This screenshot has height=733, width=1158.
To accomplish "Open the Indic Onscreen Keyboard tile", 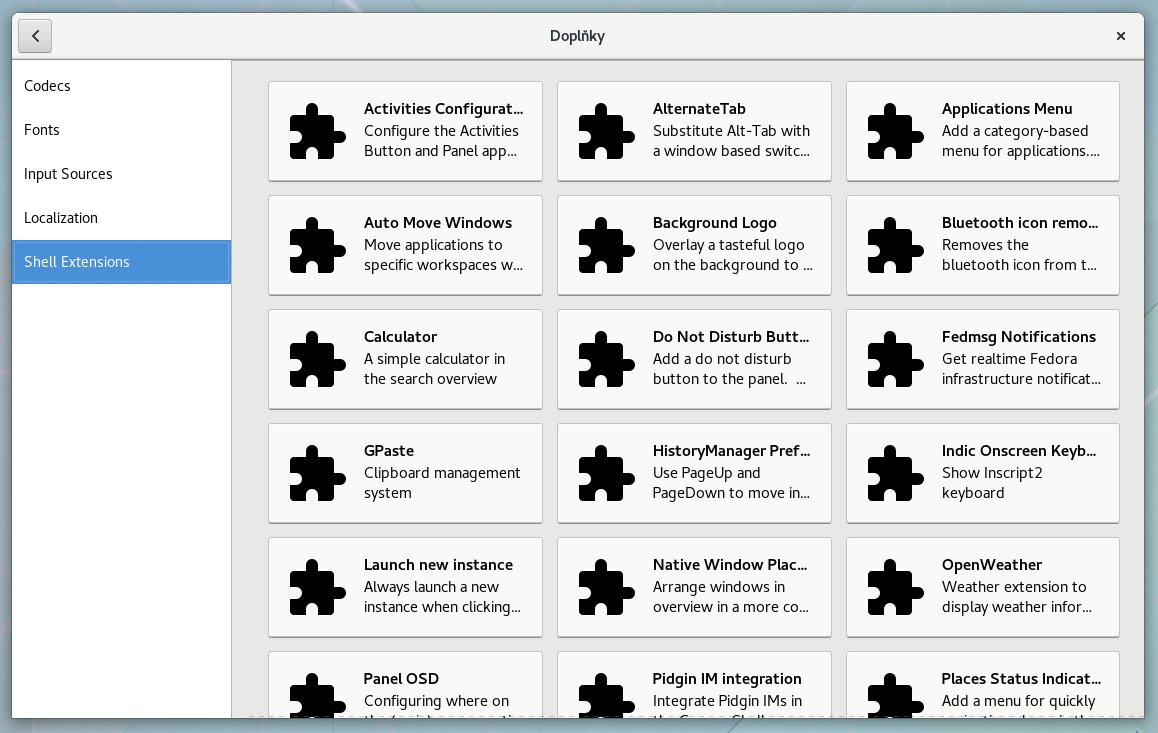I will 983,473.
